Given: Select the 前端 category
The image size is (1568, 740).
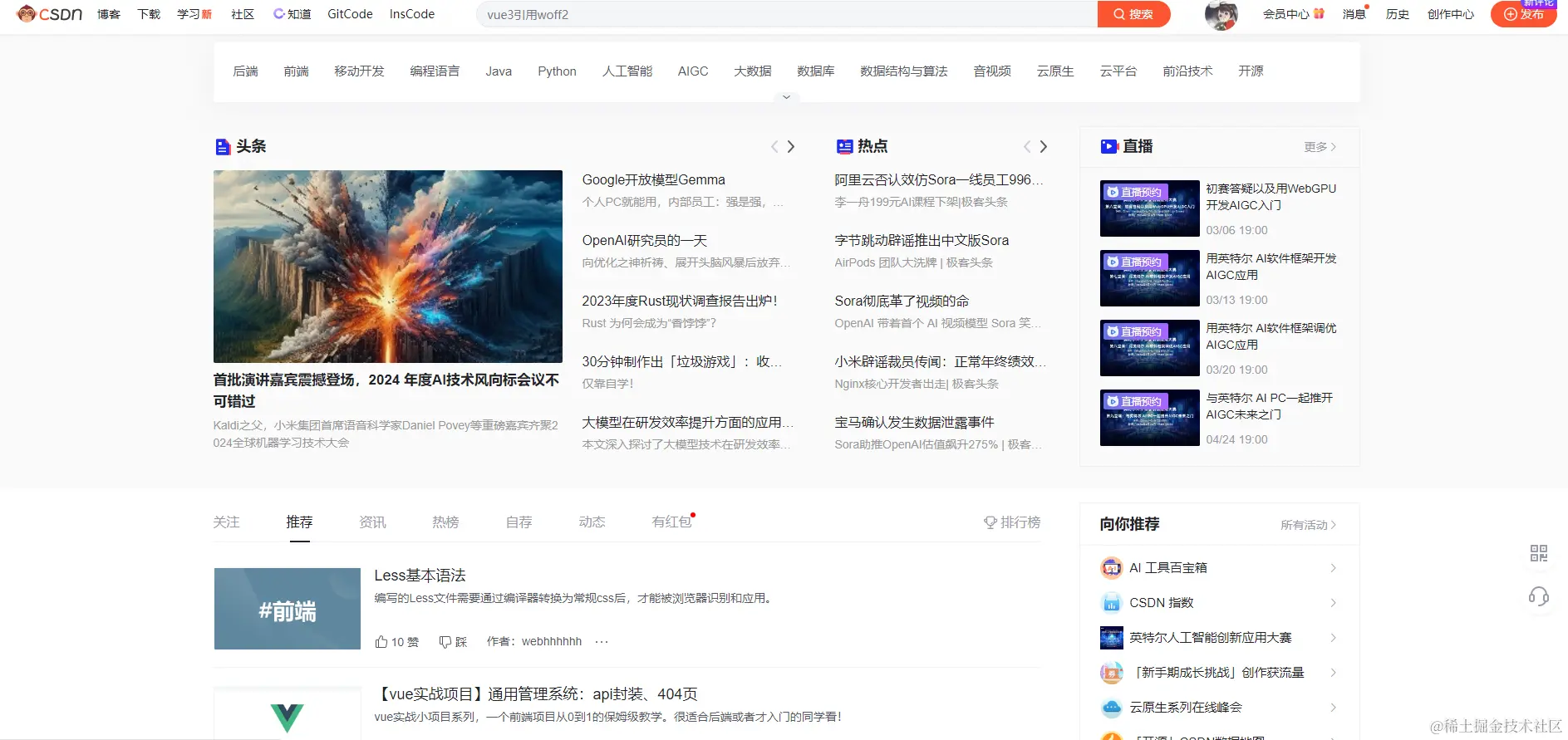Looking at the screenshot, I should click(296, 71).
